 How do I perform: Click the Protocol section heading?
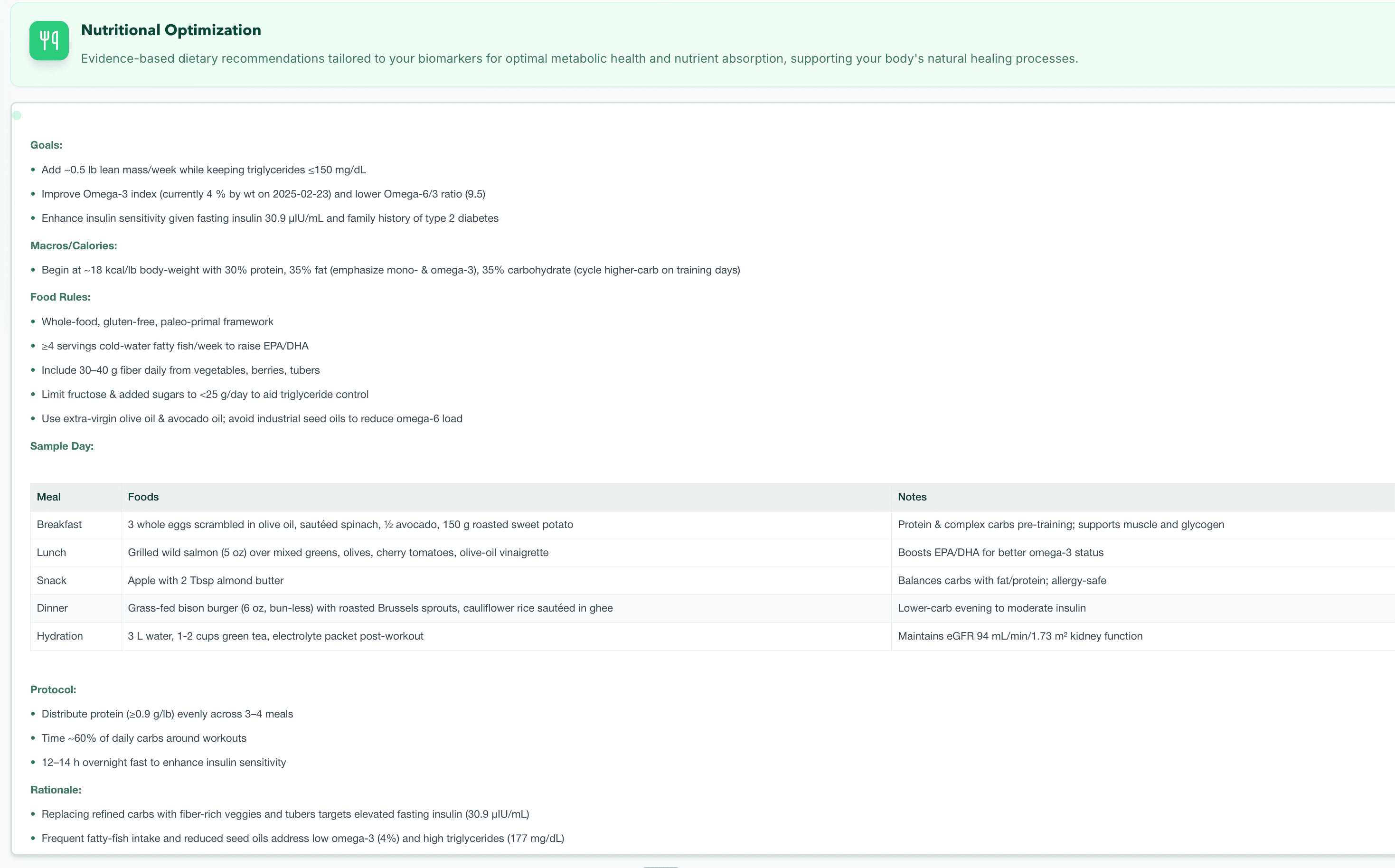point(53,689)
